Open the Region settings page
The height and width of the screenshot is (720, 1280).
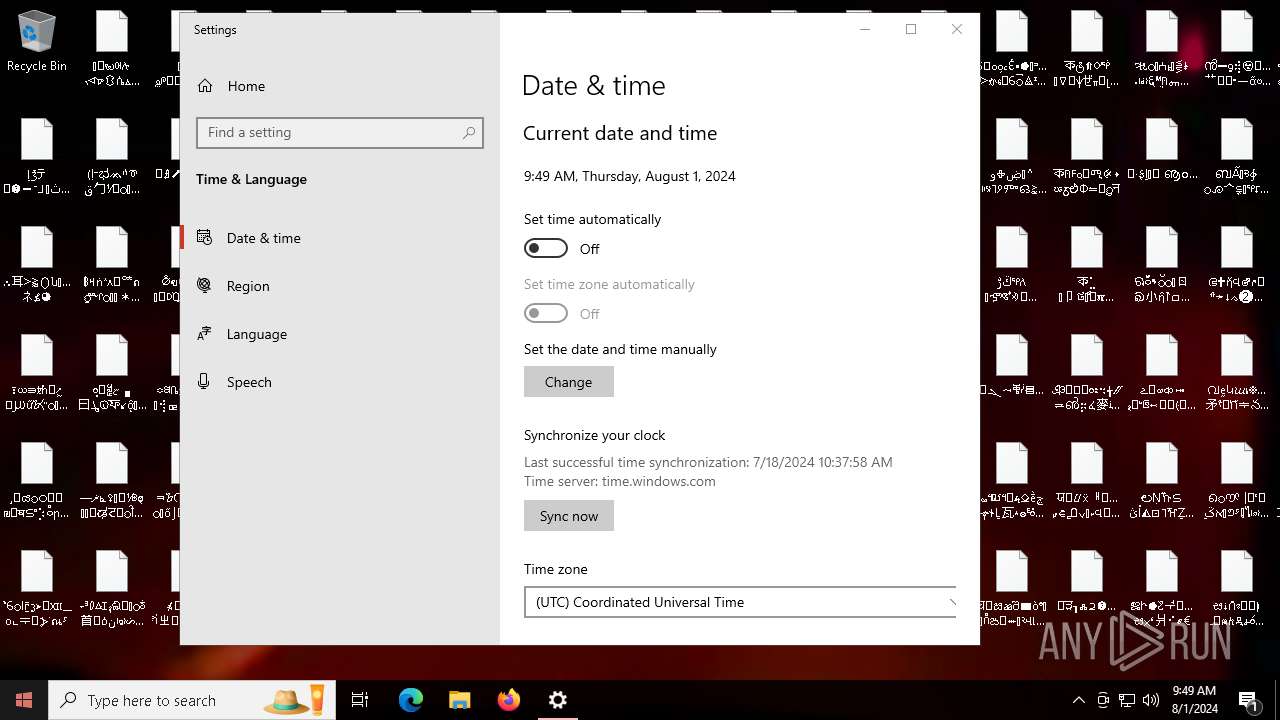point(340,286)
